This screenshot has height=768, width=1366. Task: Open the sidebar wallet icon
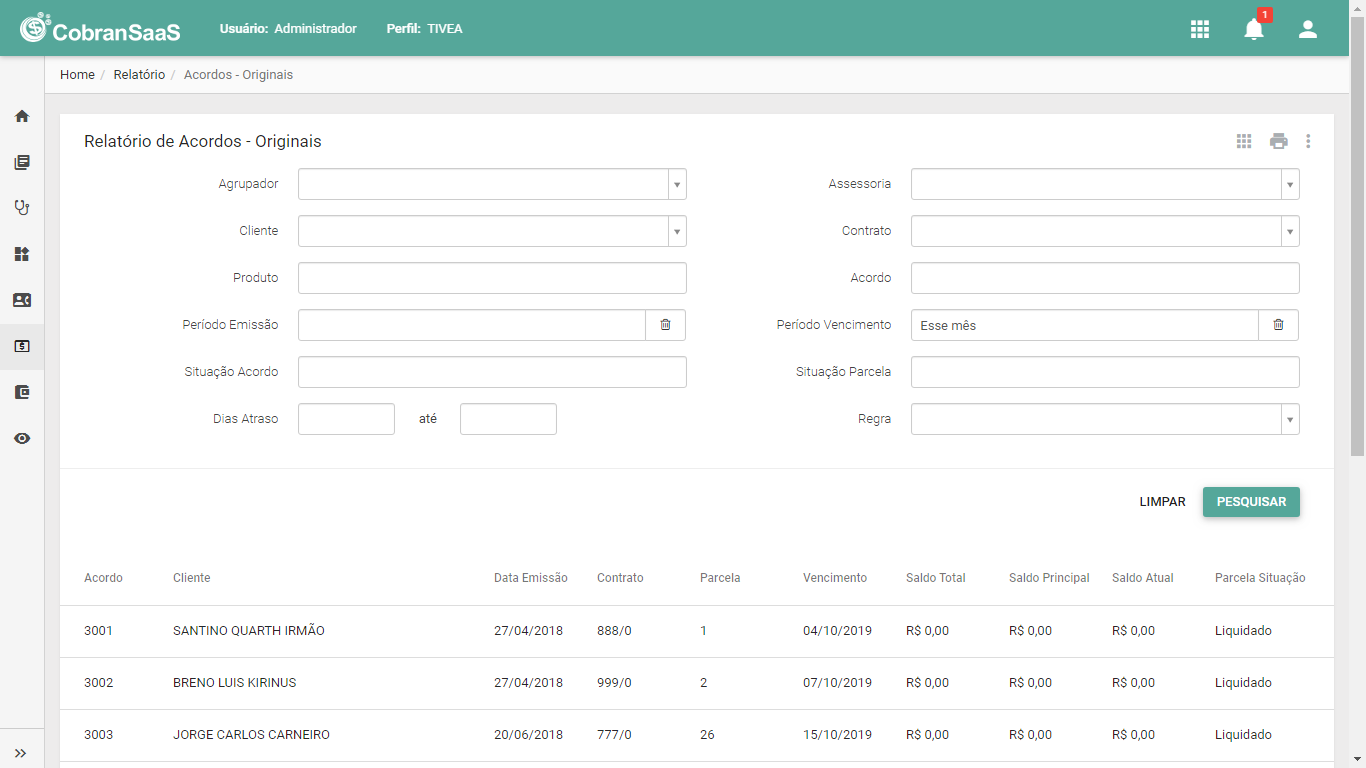coord(22,392)
